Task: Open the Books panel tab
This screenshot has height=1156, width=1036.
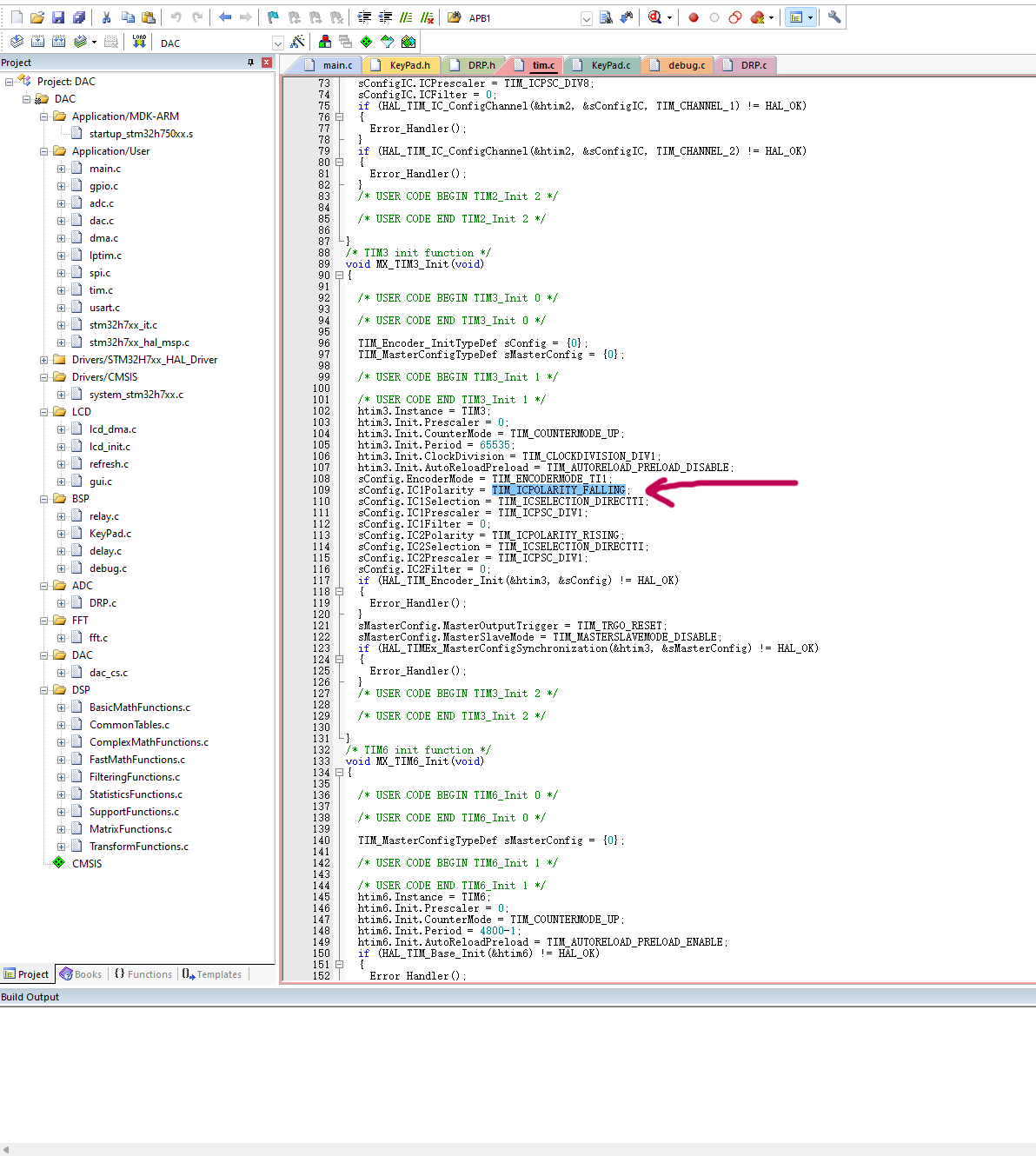Action: (80, 974)
